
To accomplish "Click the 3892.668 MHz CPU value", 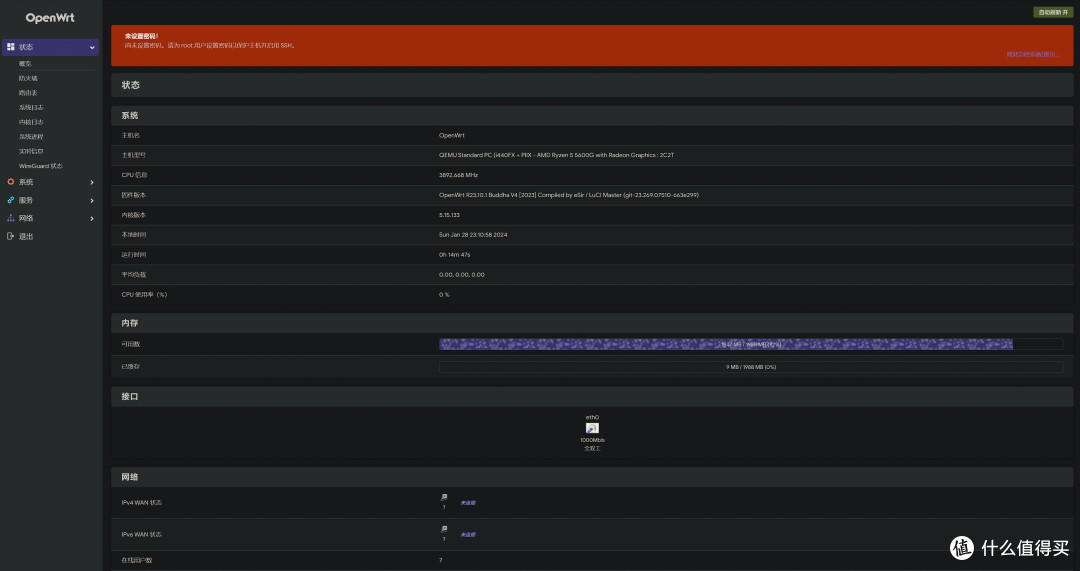I will coord(458,175).
